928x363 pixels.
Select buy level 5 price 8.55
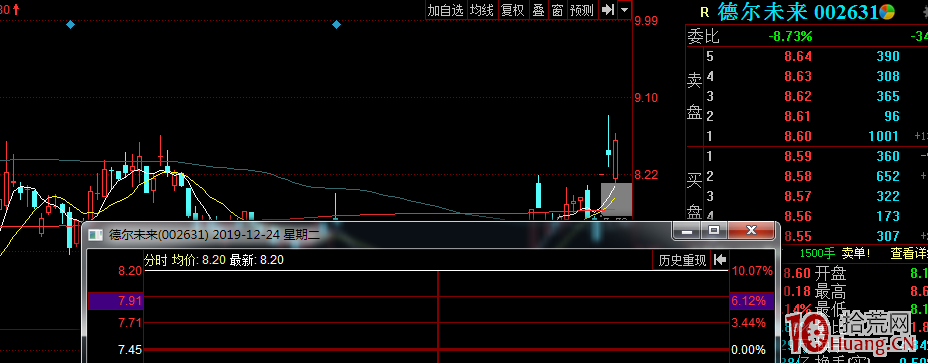[x=798, y=236]
